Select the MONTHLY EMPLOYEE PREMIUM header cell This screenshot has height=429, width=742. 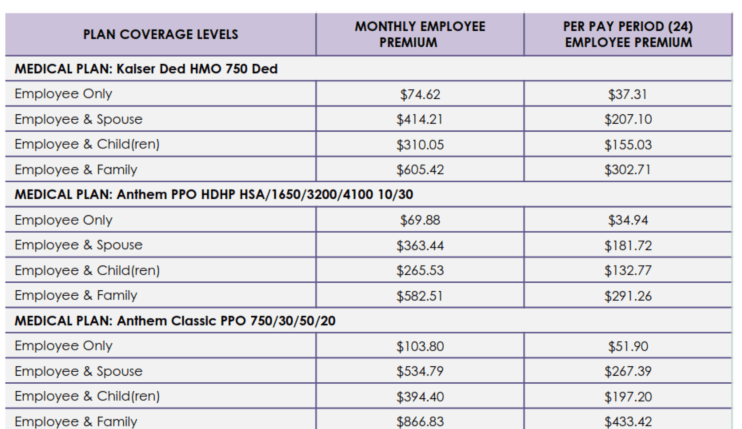pos(419,35)
